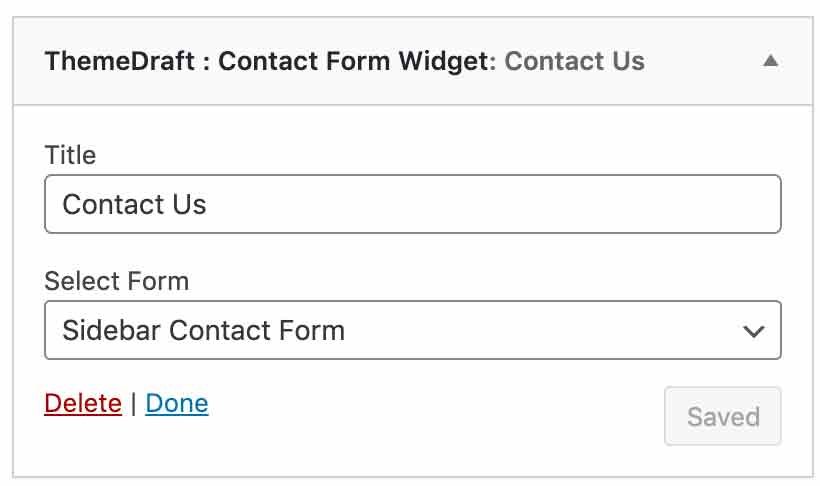Click the disabled Saved status button
This screenshot has height=486, width=820.
723,416
